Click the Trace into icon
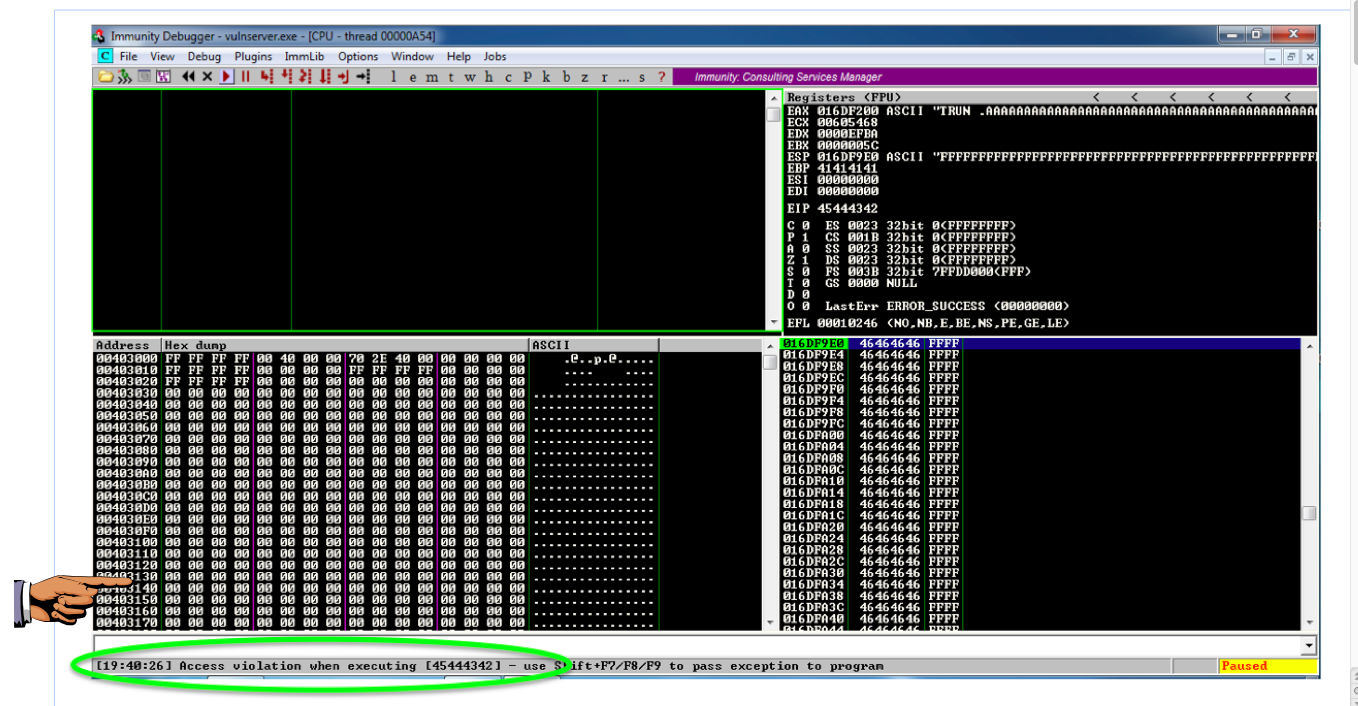The image size is (1358, 706). (x=305, y=76)
